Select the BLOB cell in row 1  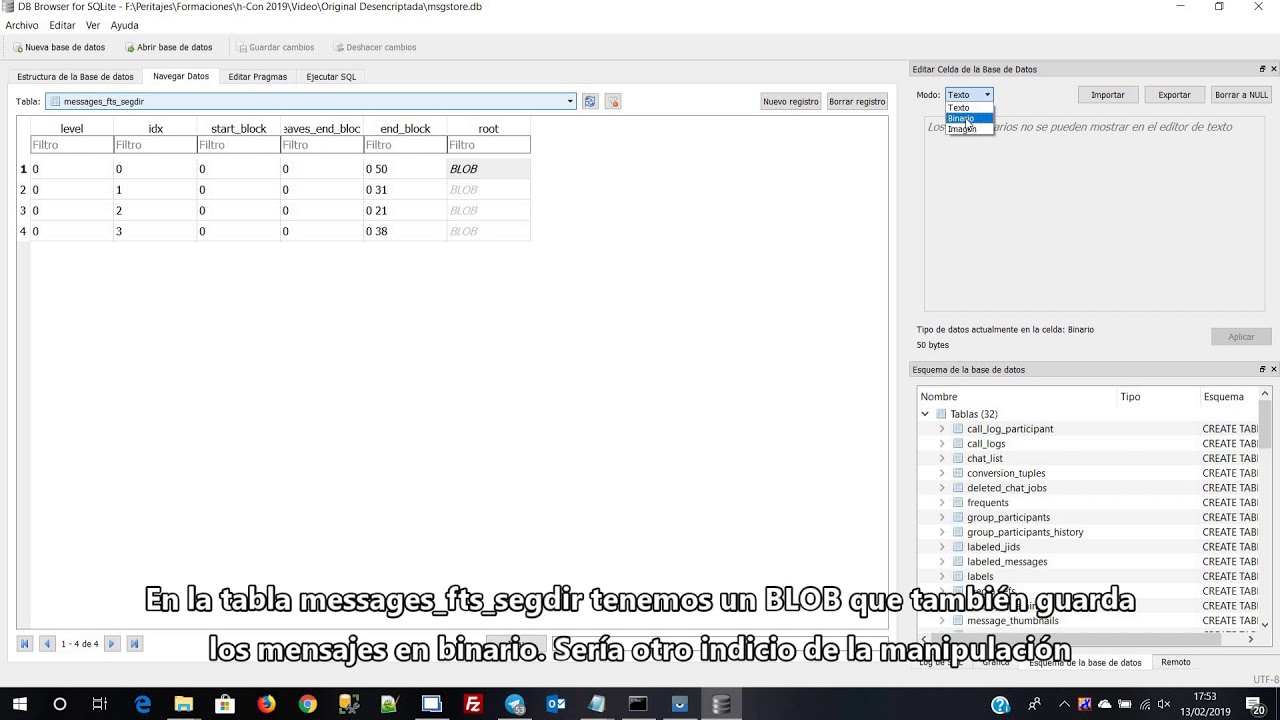point(488,169)
